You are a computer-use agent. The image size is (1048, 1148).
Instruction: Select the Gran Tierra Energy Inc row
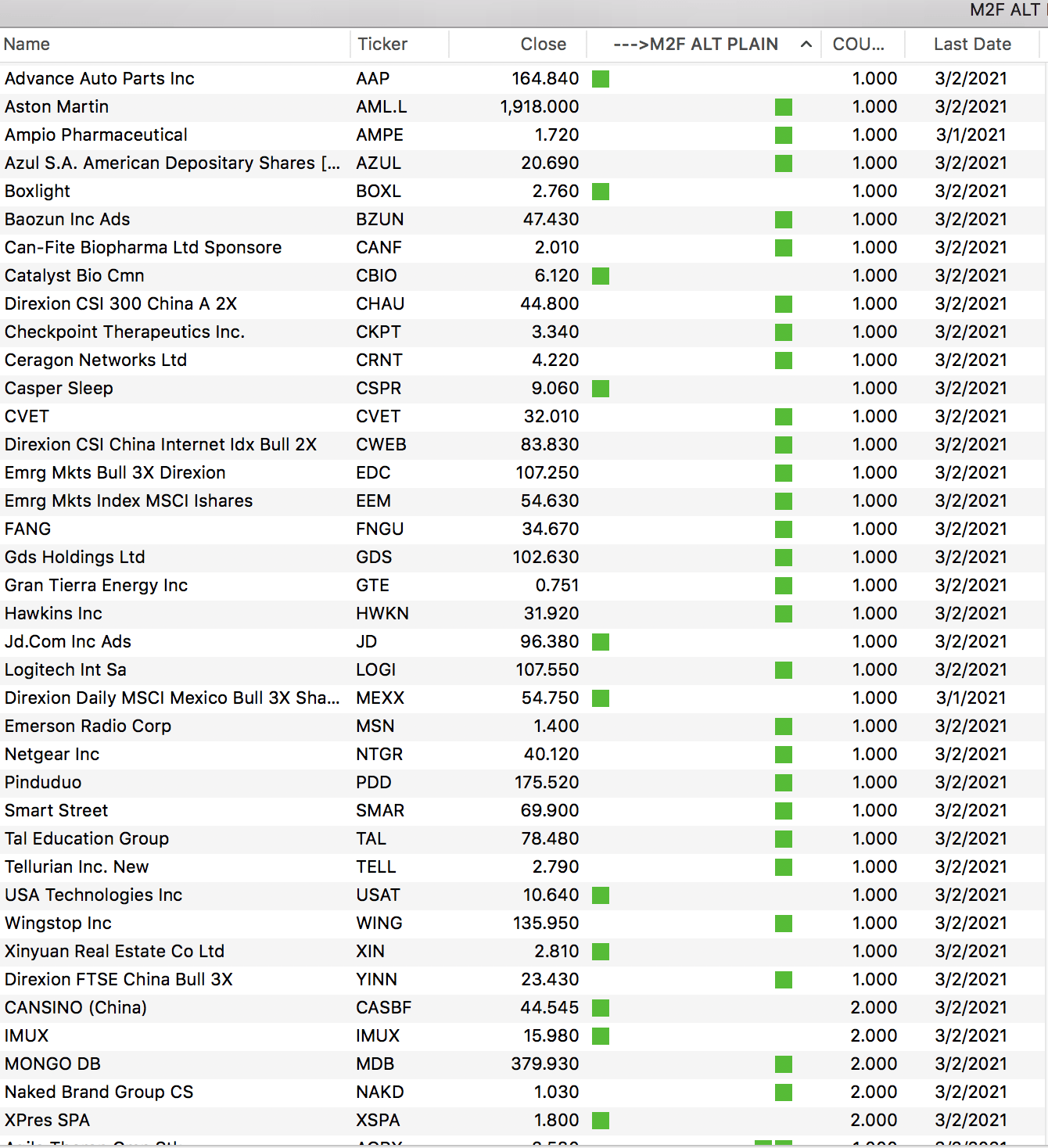[x=522, y=586]
